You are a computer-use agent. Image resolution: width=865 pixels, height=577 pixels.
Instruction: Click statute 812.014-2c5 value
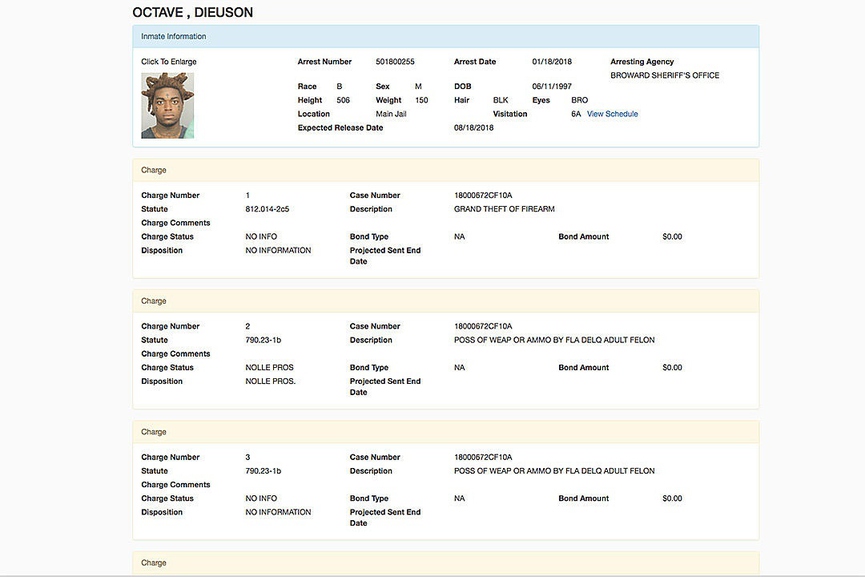click(267, 209)
